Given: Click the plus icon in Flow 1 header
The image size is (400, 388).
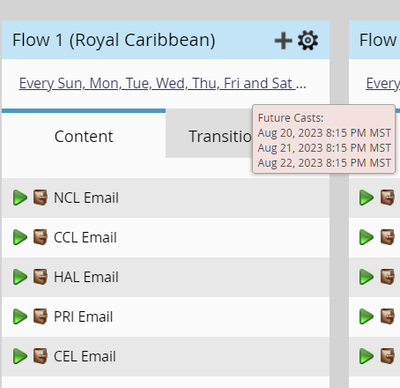Looking at the screenshot, I should click(283, 41).
